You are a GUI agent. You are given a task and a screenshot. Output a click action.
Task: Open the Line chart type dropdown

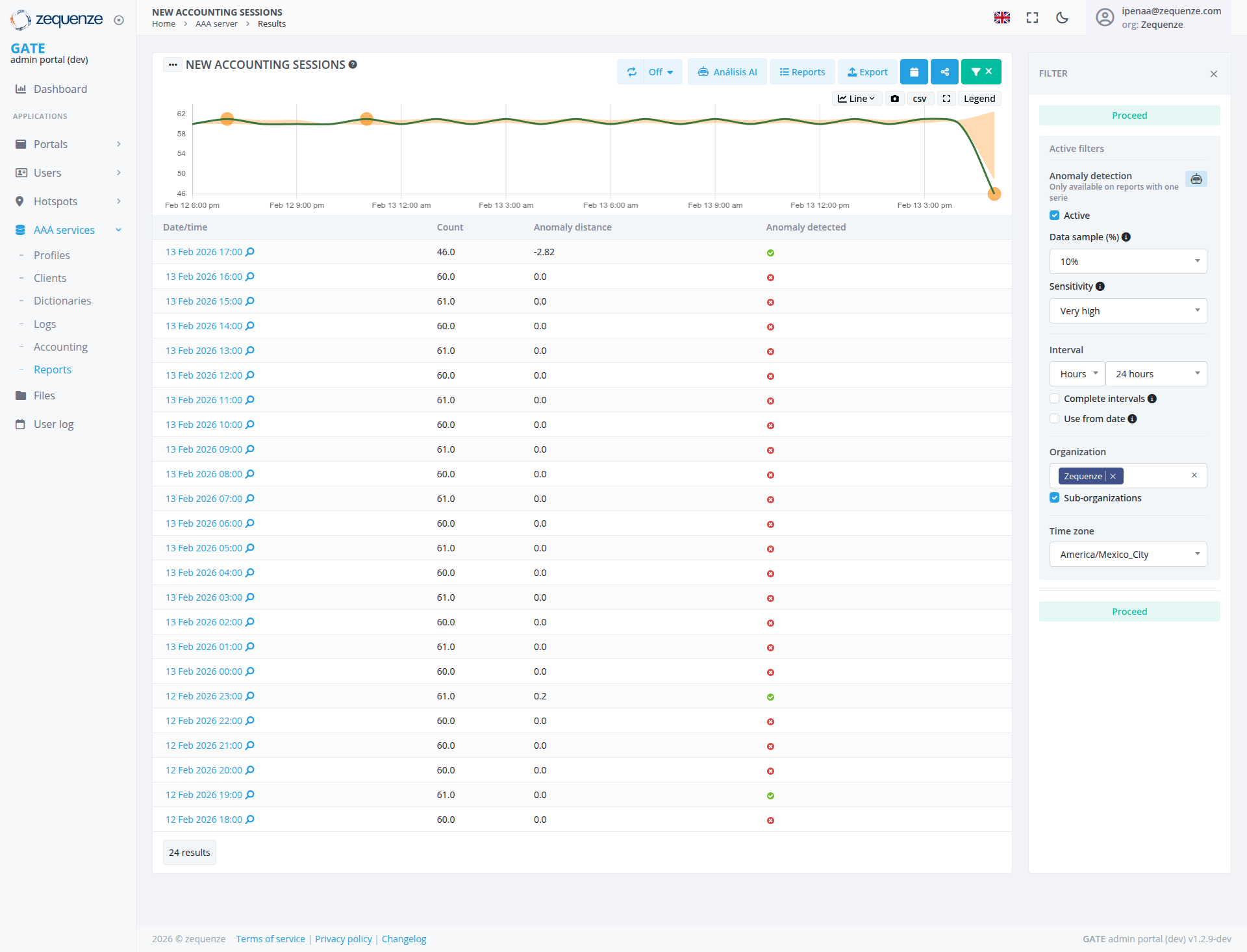coord(856,98)
